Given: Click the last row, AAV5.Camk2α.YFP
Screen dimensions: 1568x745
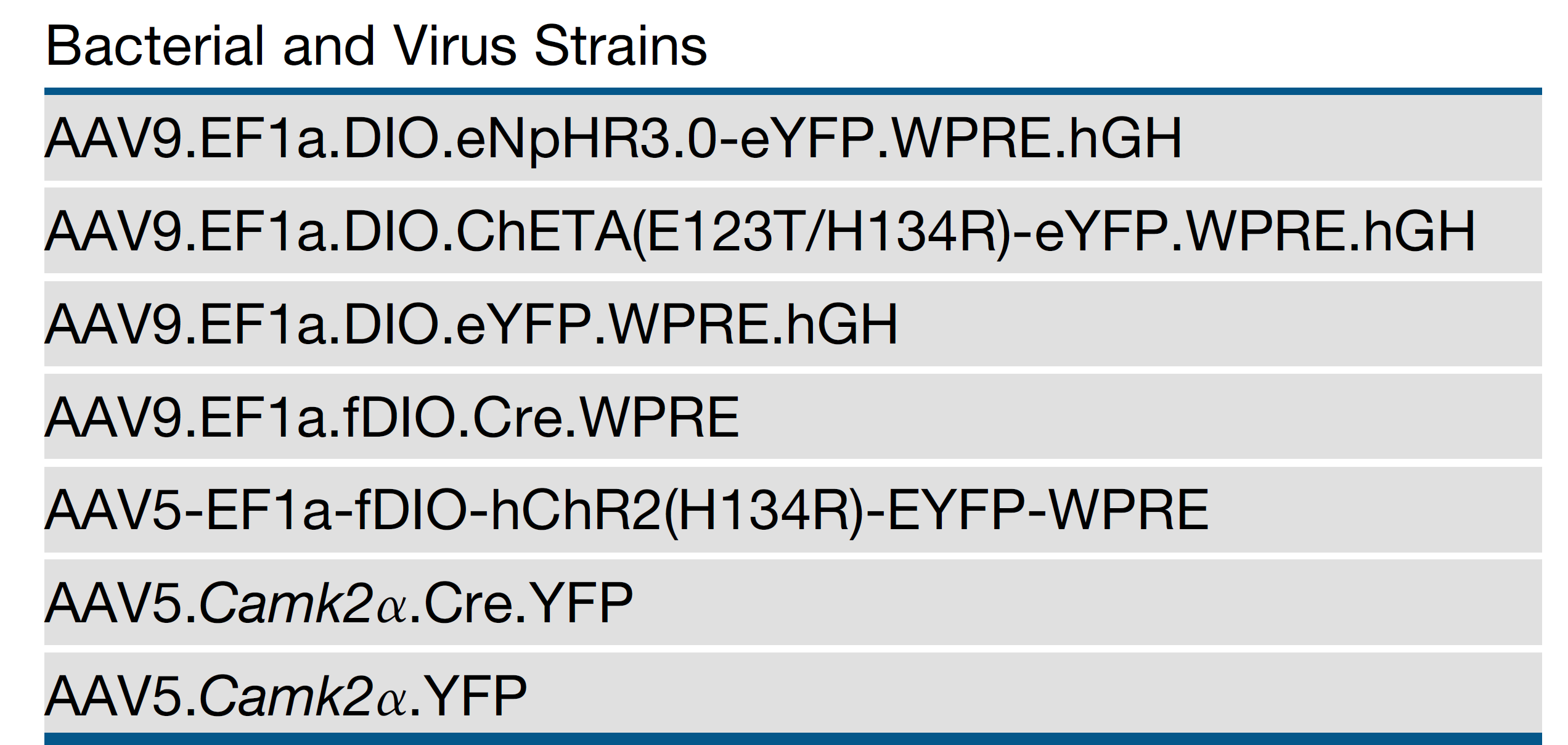Looking at the screenshot, I should tap(286, 696).
